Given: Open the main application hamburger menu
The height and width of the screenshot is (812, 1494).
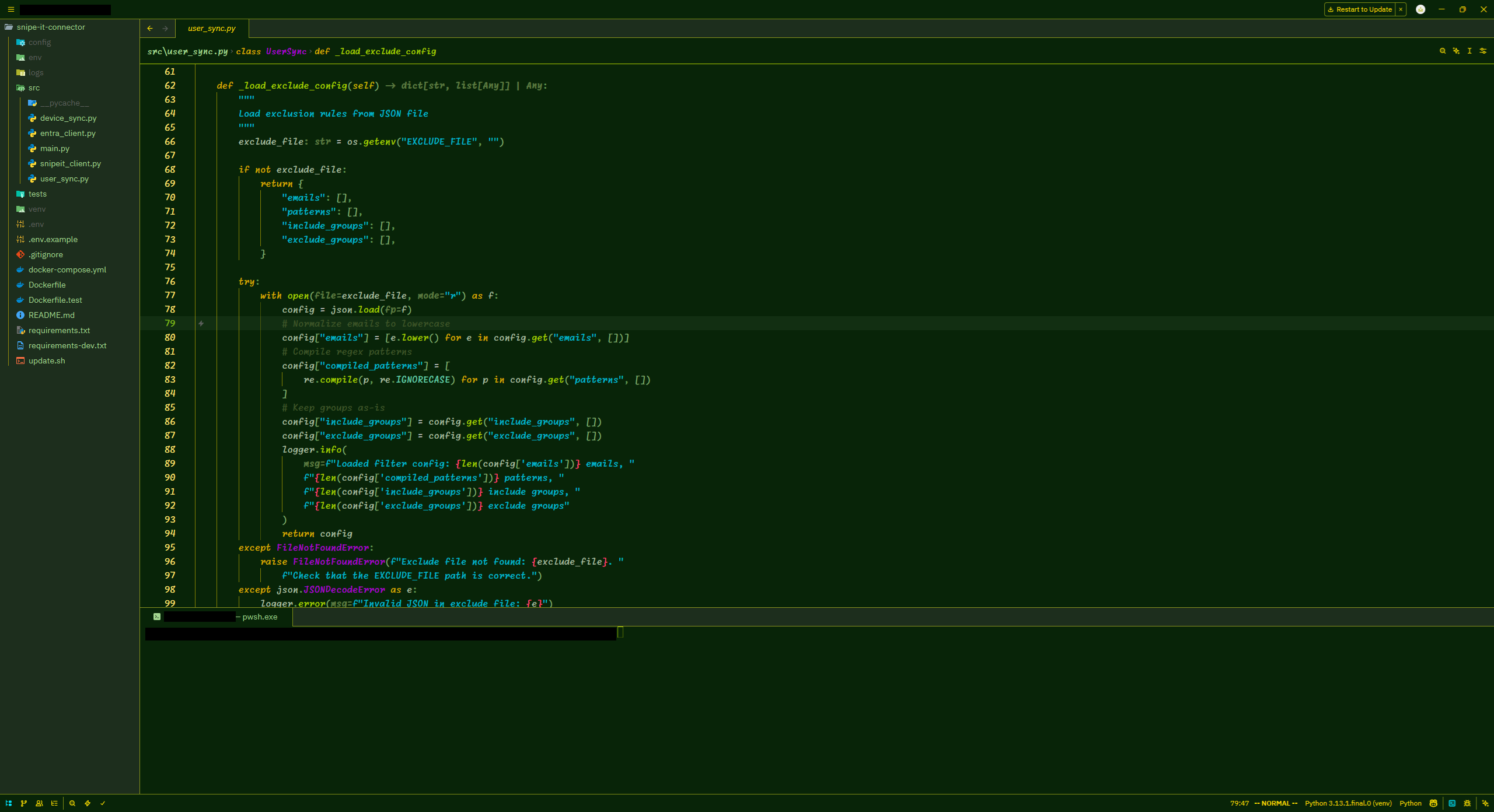Looking at the screenshot, I should tap(11, 9).
